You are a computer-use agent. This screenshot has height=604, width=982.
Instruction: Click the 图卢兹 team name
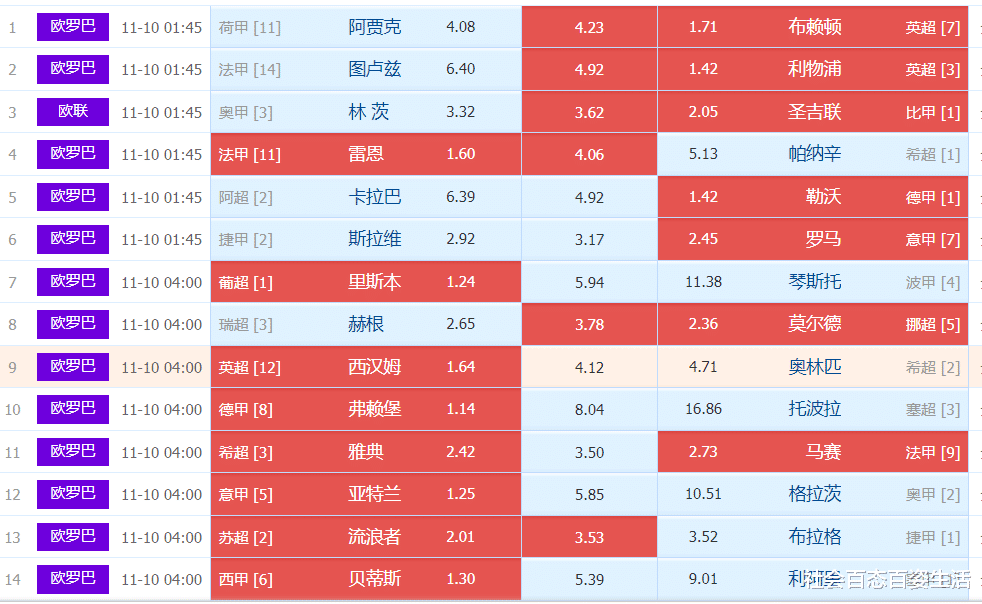pyautogui.click(x=374, y=69)
